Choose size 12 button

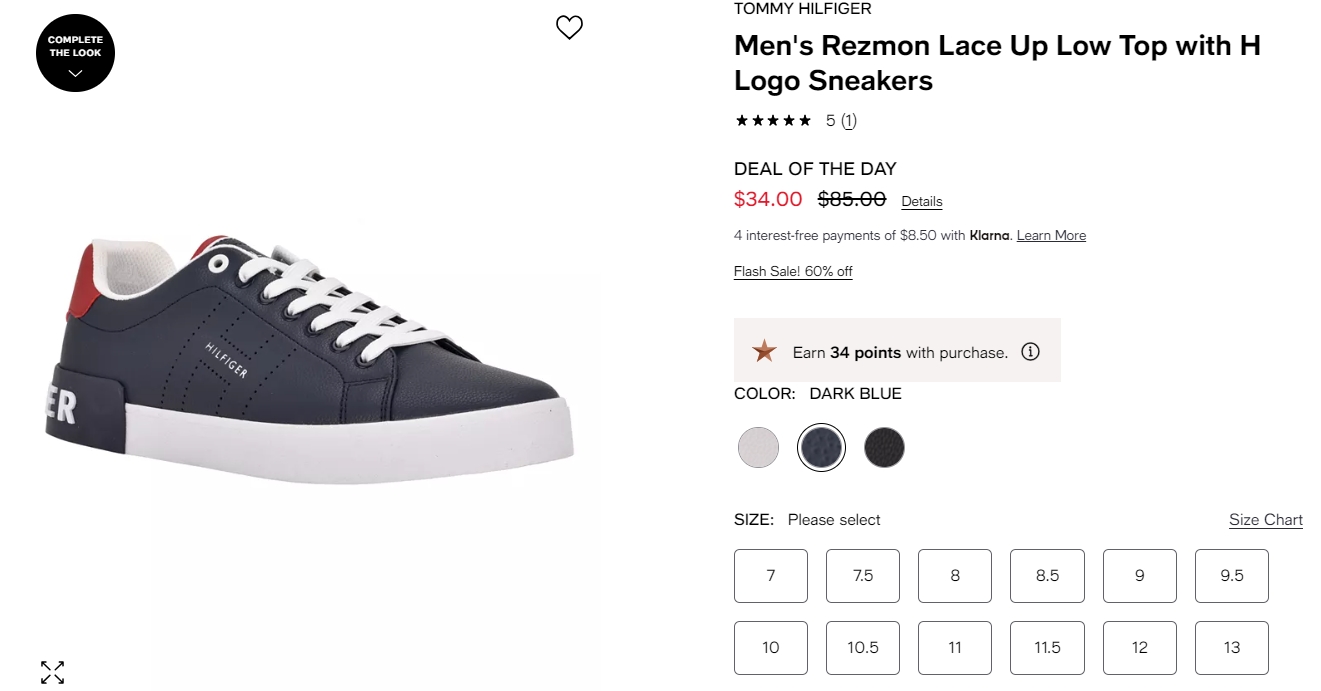(x=1140, y=648)
